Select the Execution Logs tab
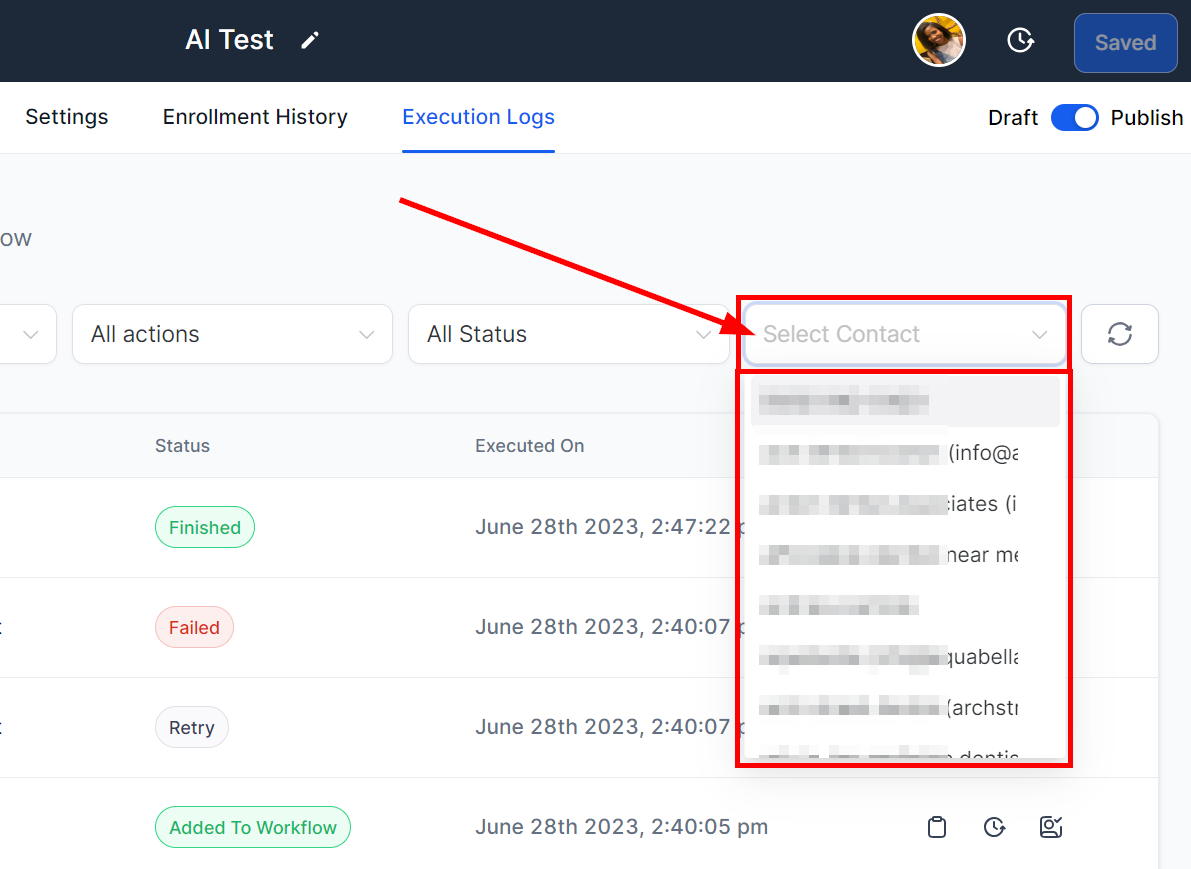This screenshot has height=869, width=1191. 478,117
